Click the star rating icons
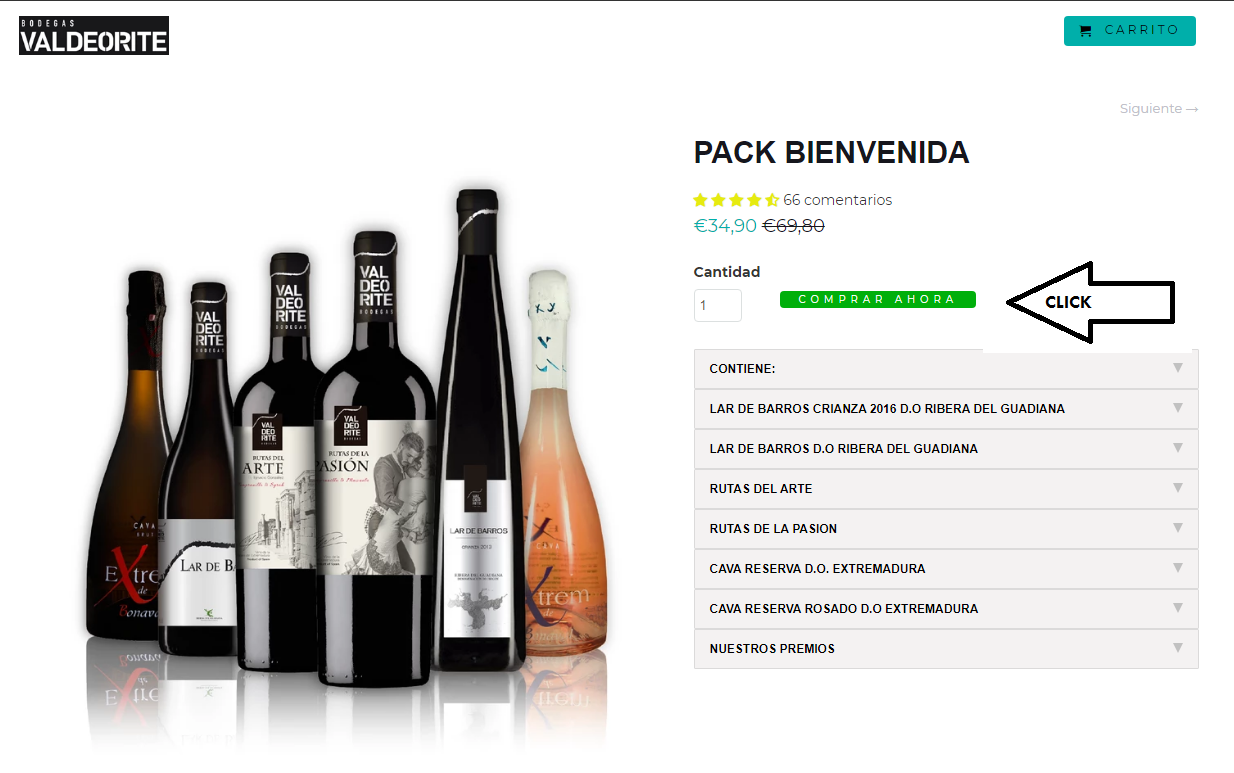 (736, 200)
